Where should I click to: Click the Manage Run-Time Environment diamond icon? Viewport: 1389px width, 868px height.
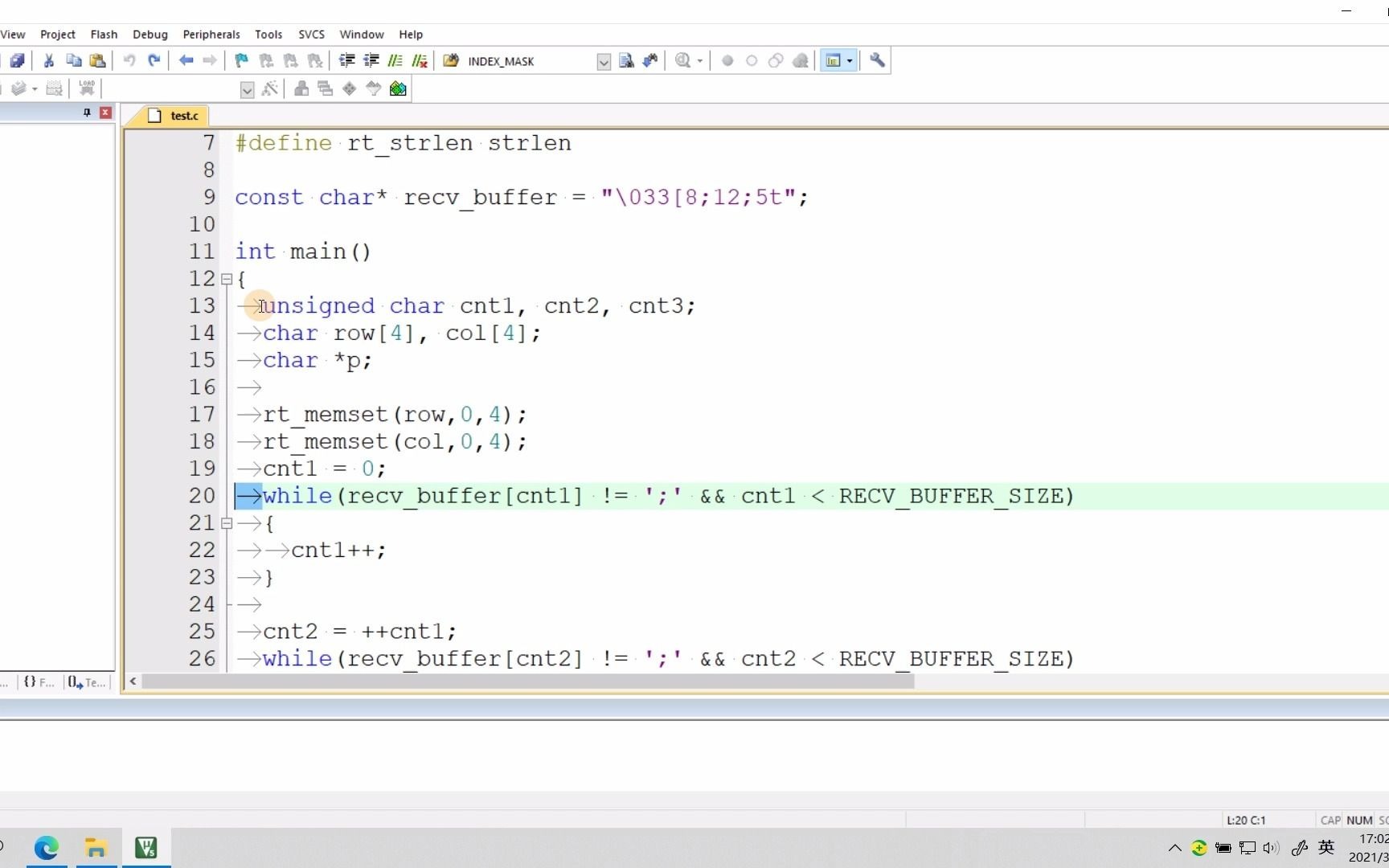(x=349, y=88)
